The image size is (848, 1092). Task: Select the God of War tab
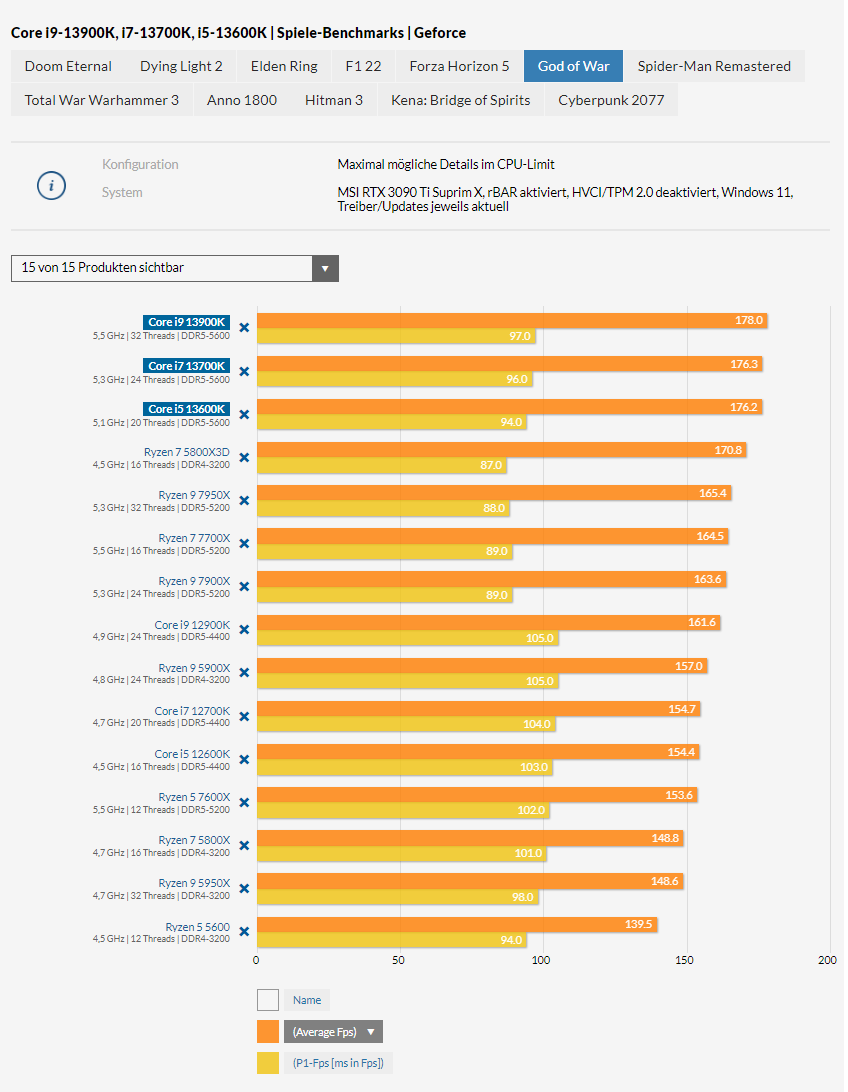coord(574,66)
